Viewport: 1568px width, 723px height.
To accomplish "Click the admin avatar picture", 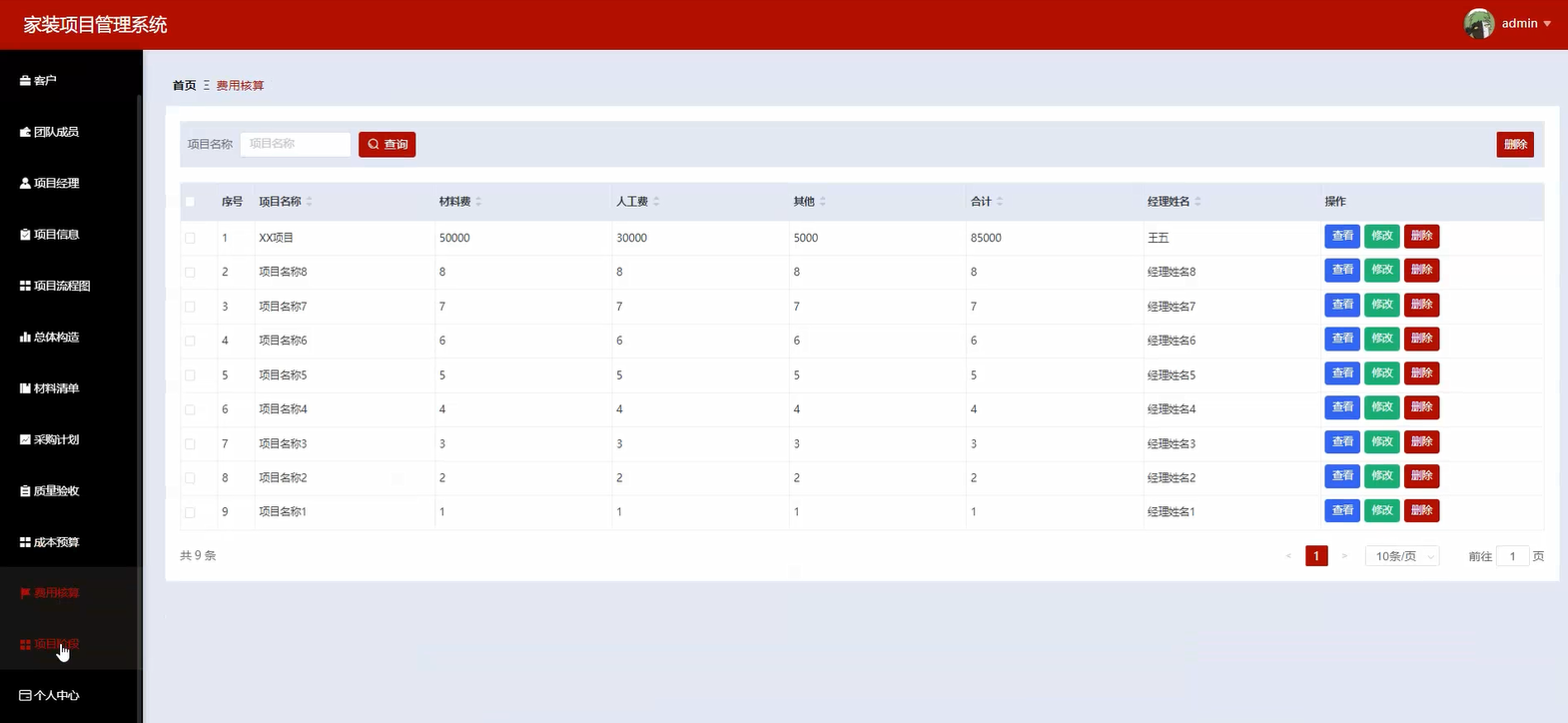I will [1479, 23].
